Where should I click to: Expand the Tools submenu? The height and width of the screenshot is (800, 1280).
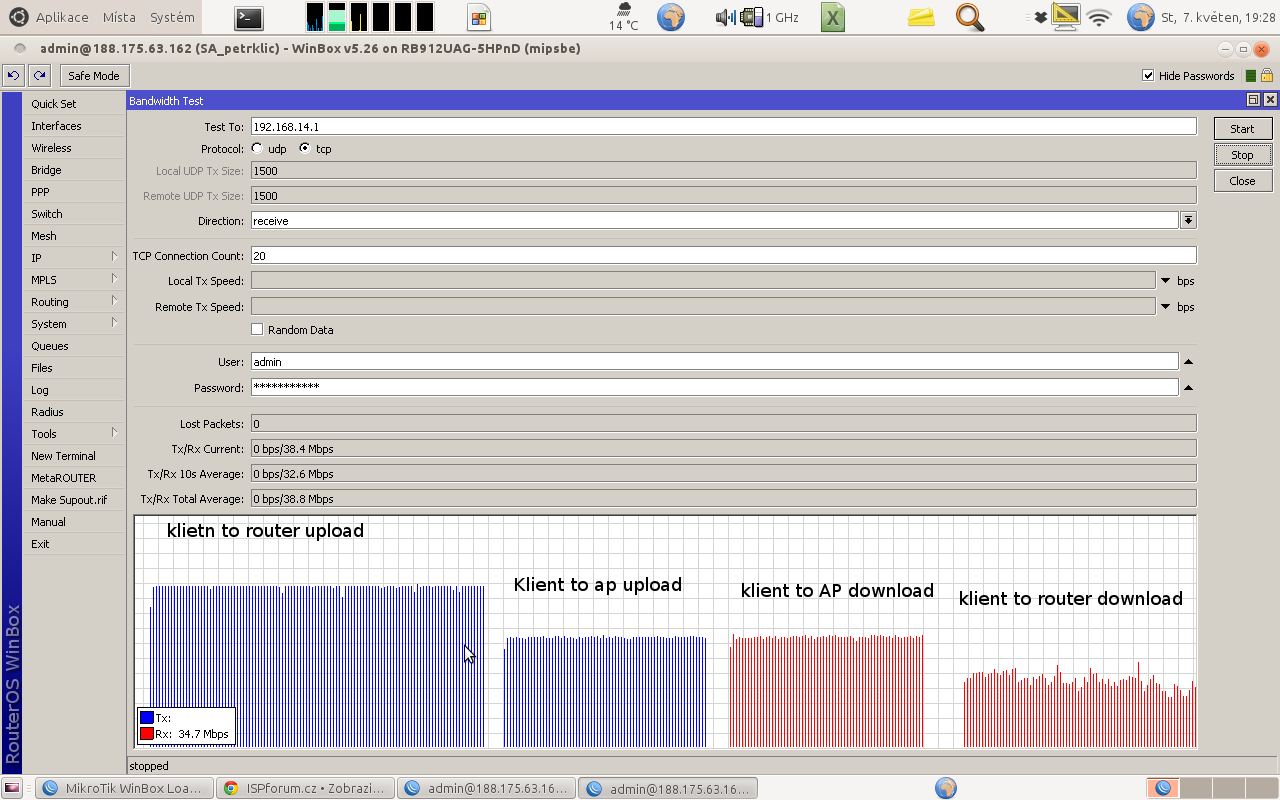click(x=75, y=434)
